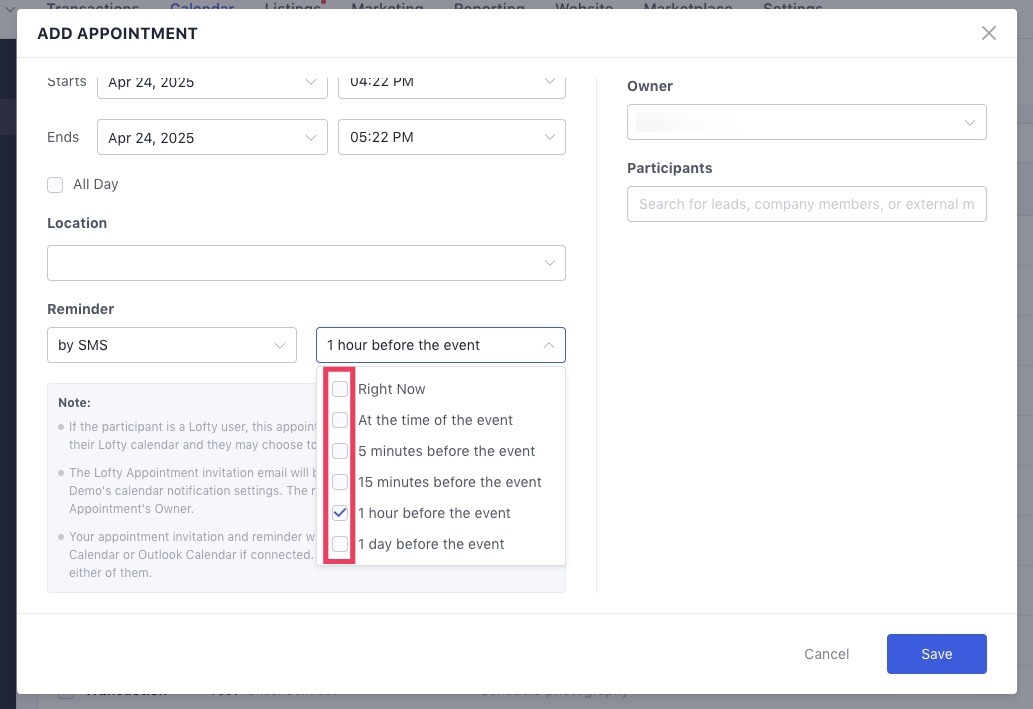Open the start time dropdown showing 04:22 PM
Image resolution: width=1033 pixels, height=709 pixels.
[x=451, y=81]
